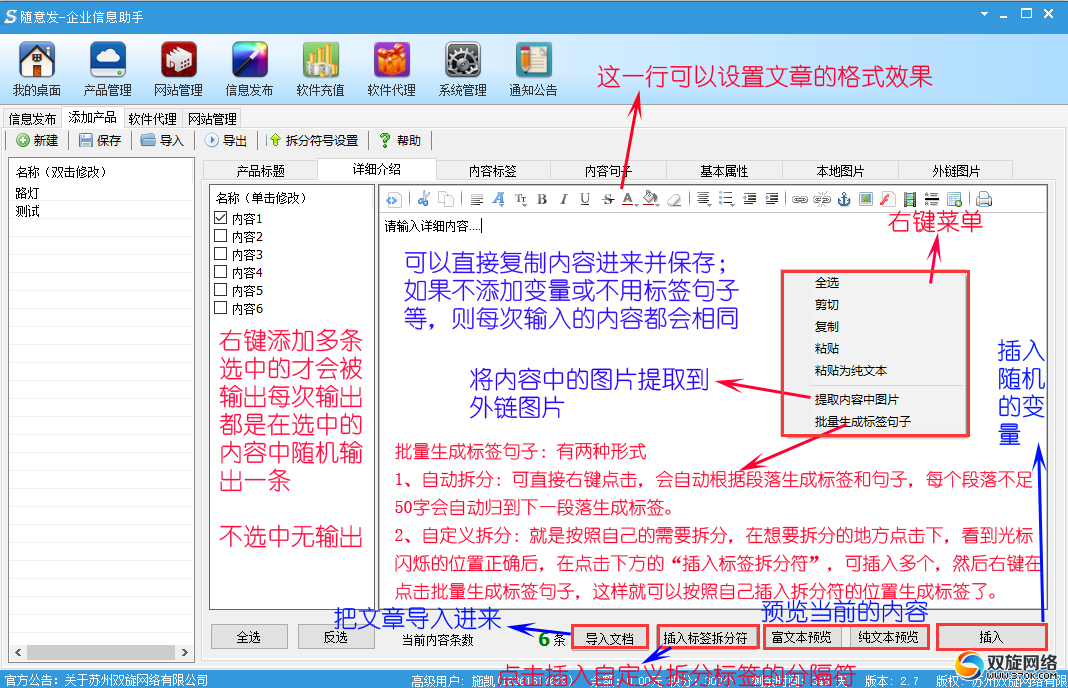Click the cut scissors icon
This screenshot has height=688, width=1068.
424,199
